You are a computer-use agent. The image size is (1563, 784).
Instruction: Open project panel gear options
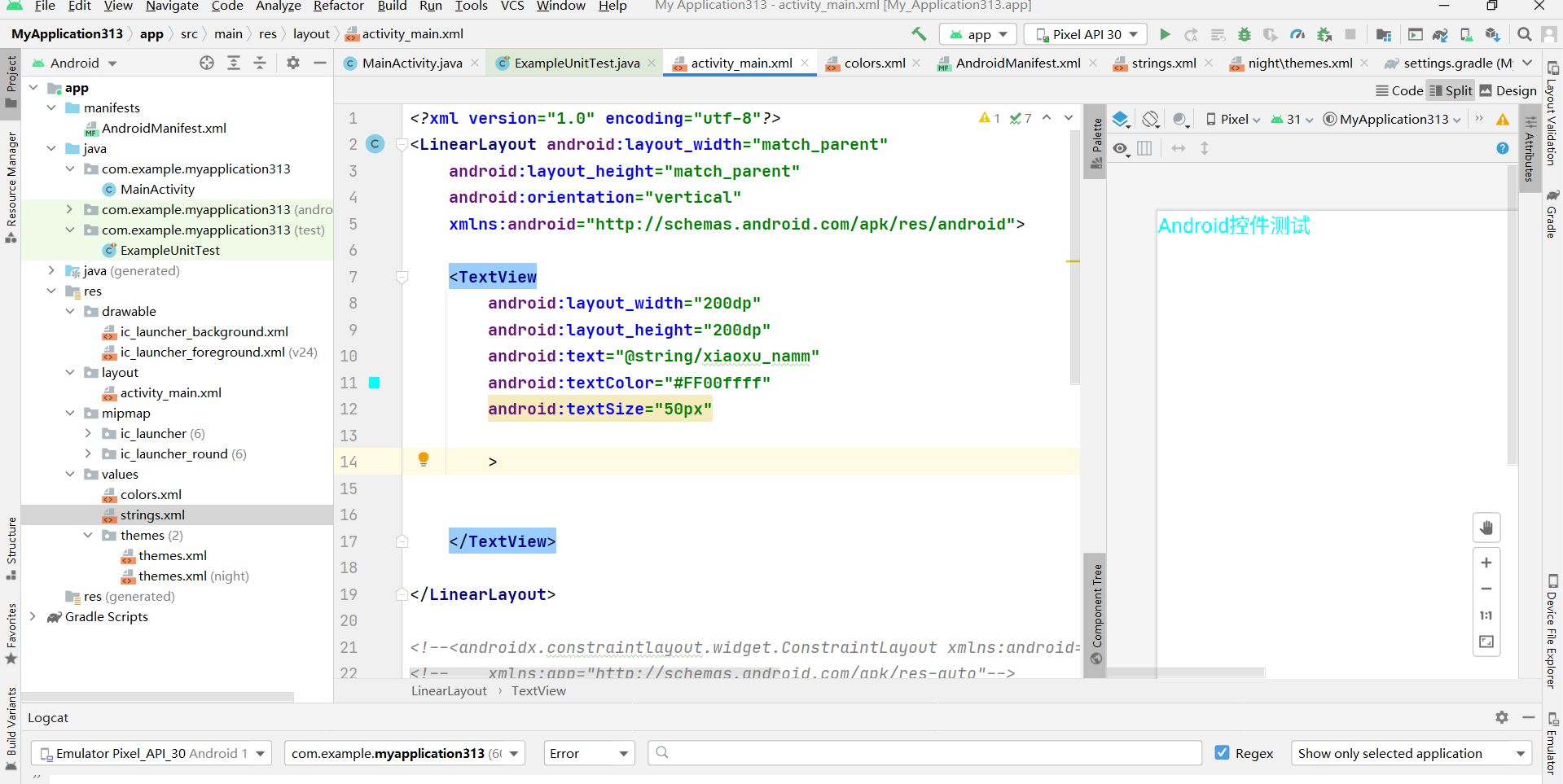pos(293,63)
